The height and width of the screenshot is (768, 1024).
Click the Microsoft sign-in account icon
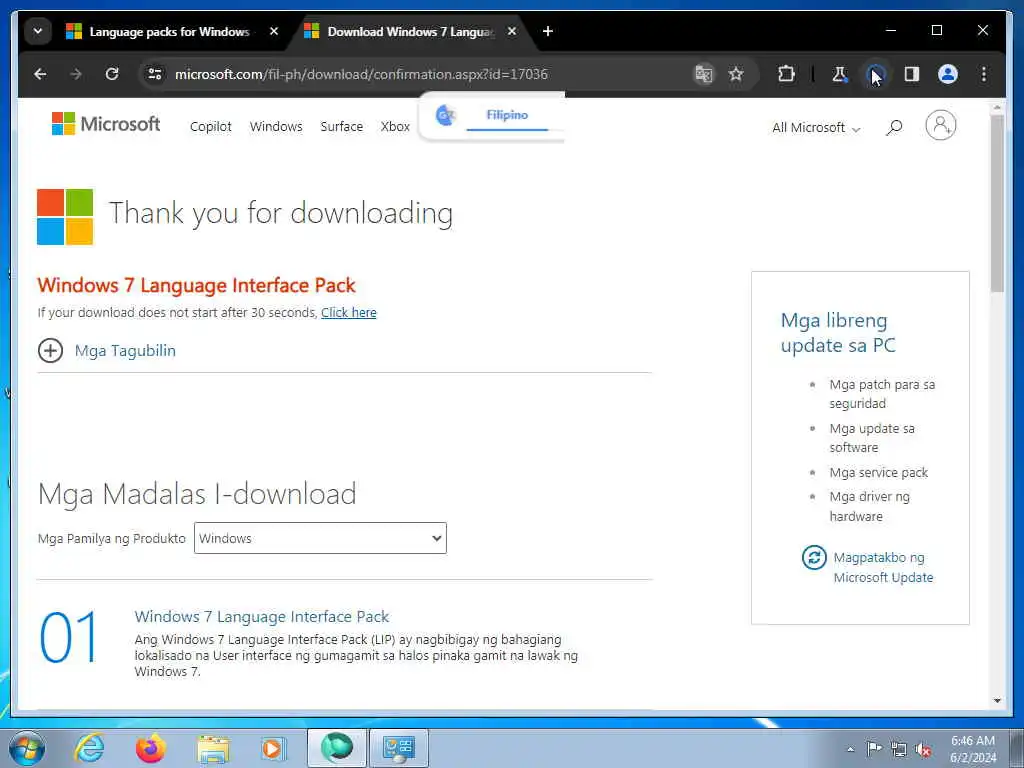point(940,125)
